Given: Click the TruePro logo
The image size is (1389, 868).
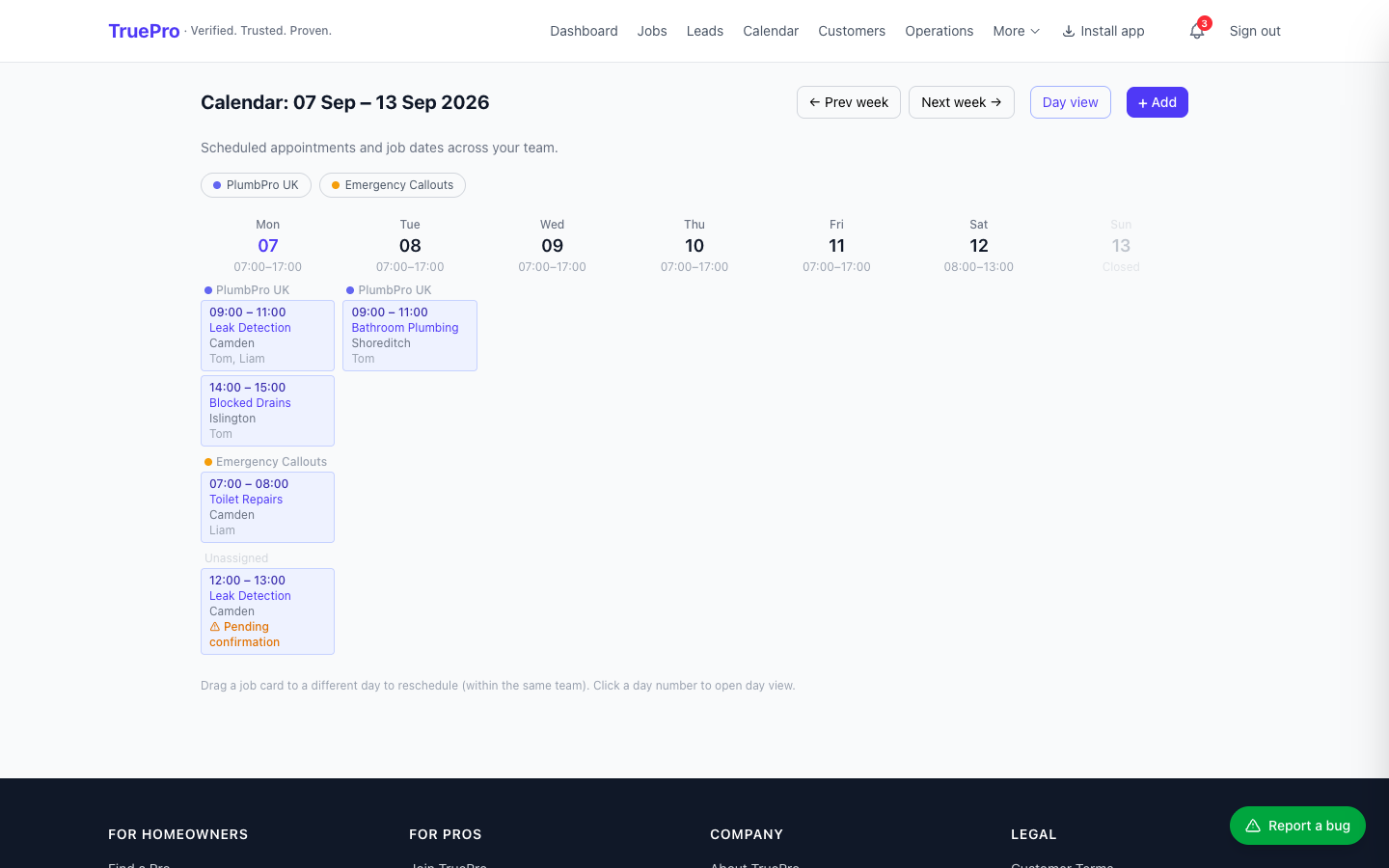Looking at the screenshot, I should 144,31.
